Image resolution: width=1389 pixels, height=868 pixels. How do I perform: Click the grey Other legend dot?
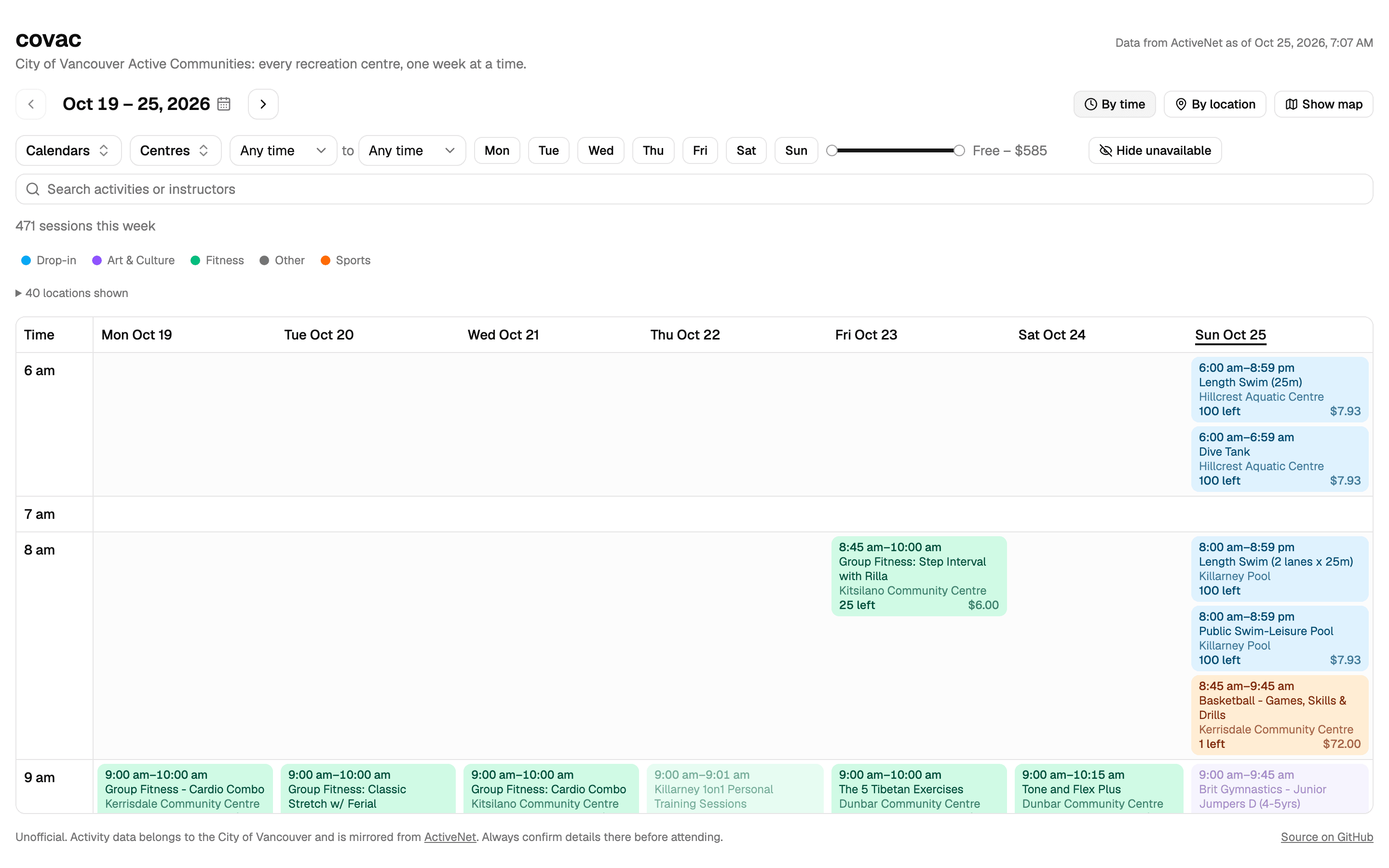pyautogui.click(x=264, y=260)
